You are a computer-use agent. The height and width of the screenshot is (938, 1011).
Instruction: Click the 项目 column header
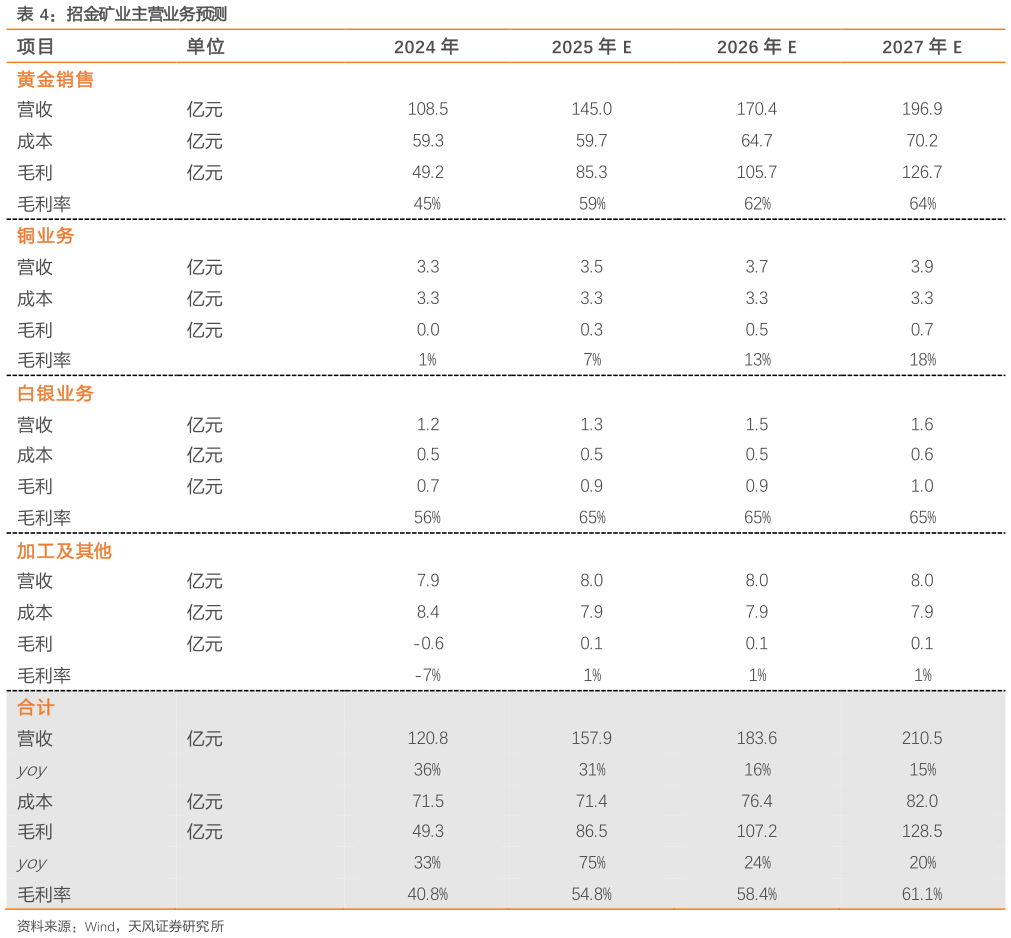coord(36,47)
